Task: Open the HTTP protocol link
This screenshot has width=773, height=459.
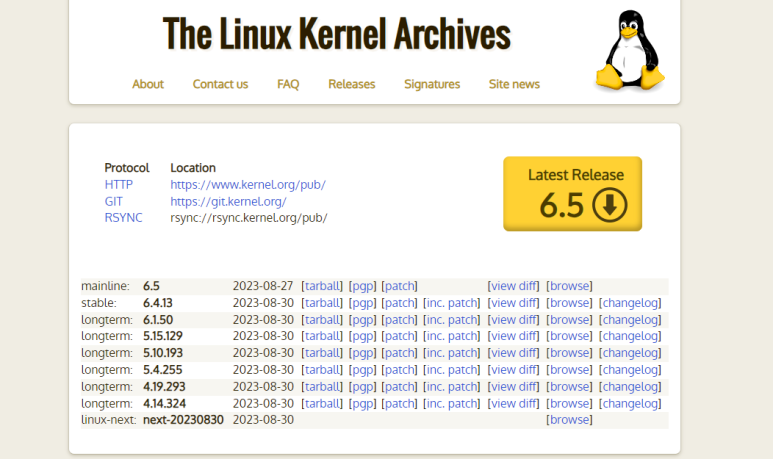Action: [x=118, y=184]
